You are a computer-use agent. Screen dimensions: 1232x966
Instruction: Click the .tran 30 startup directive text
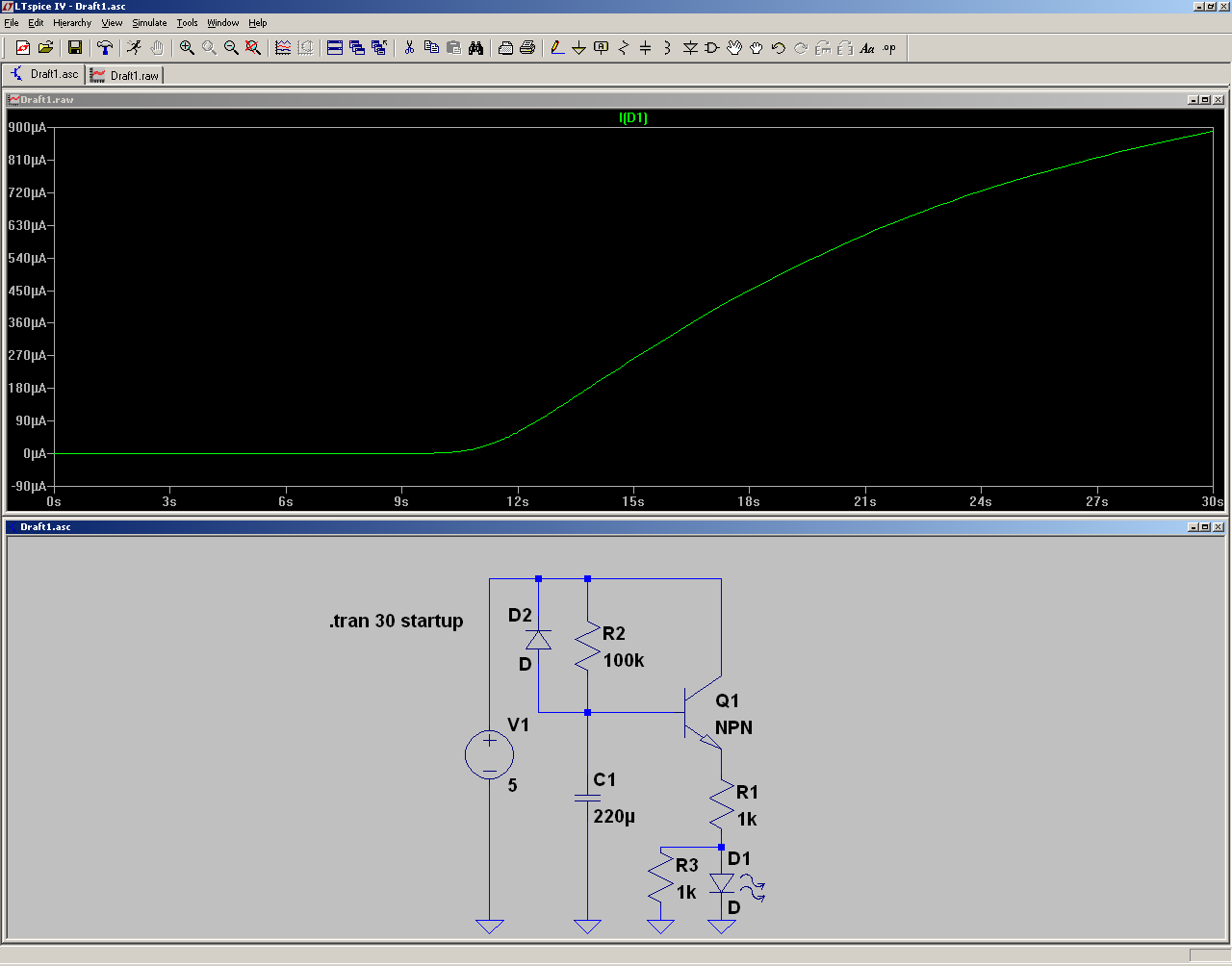396,621
